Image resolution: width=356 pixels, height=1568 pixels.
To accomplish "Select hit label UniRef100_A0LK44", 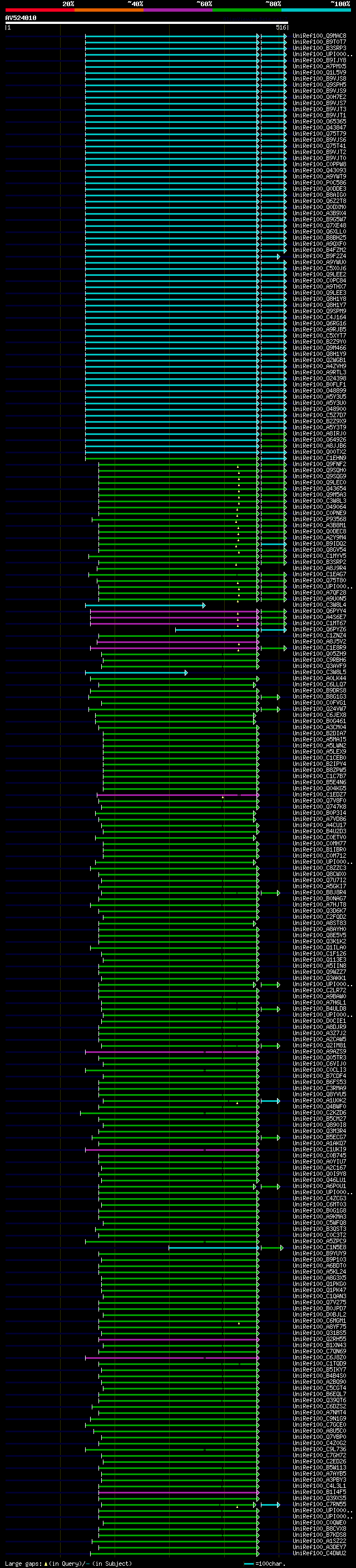I will coord(319,679).
